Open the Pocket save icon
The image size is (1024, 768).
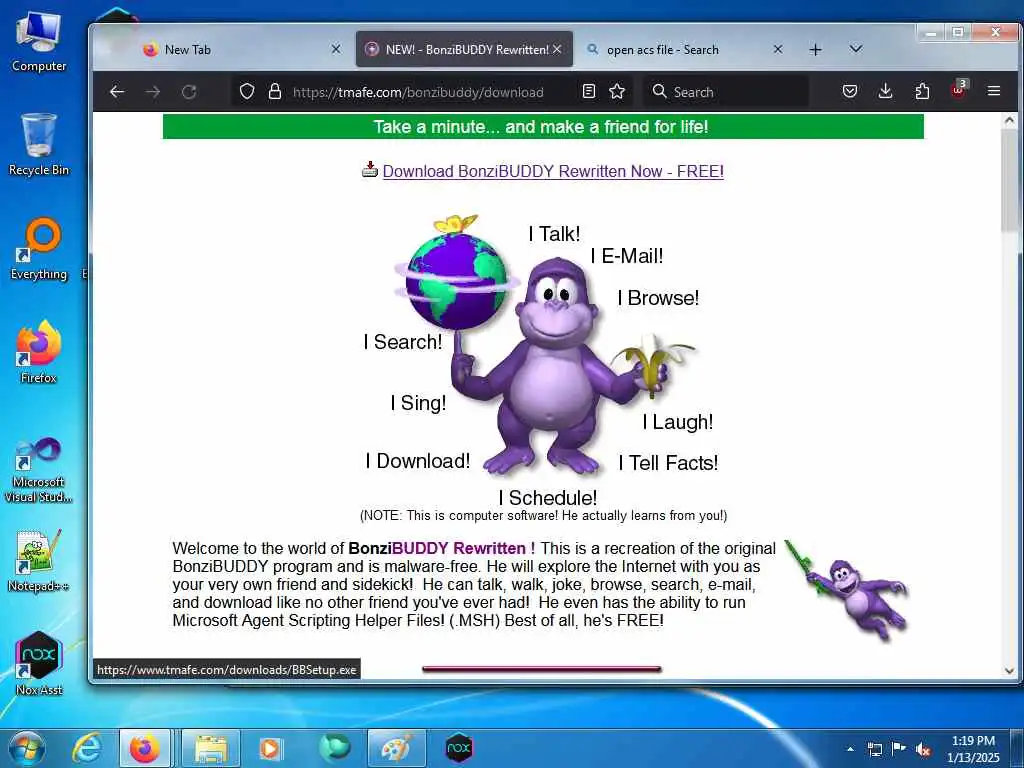850,91
